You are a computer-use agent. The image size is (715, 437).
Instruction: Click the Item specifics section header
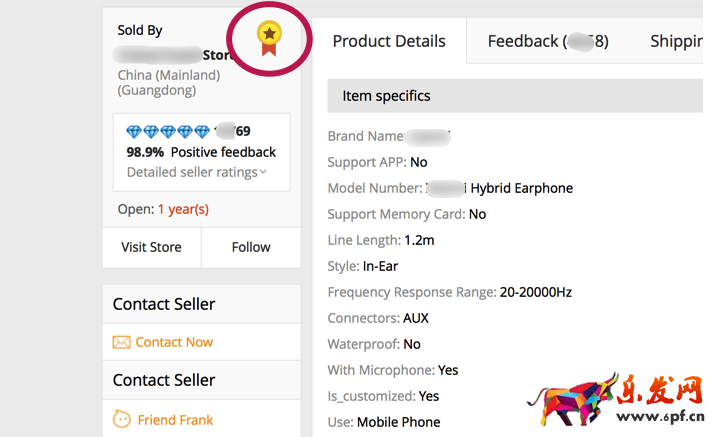click(x=386, y=96)
